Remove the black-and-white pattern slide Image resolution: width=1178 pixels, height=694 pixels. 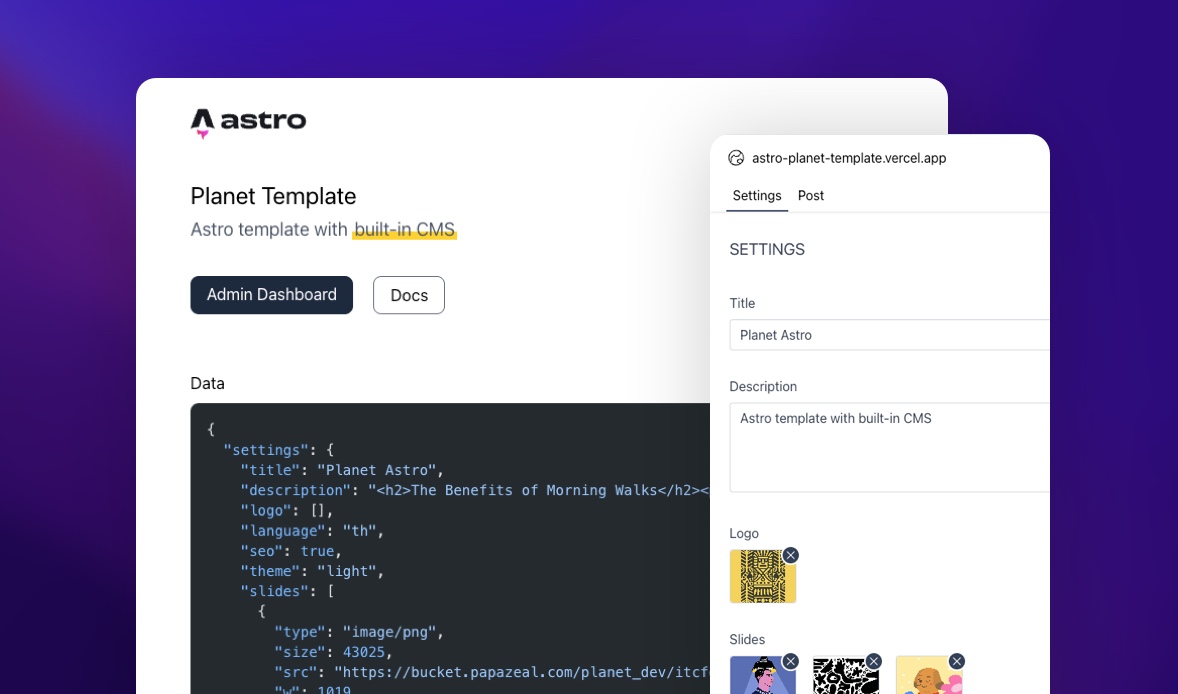(873, 661)
